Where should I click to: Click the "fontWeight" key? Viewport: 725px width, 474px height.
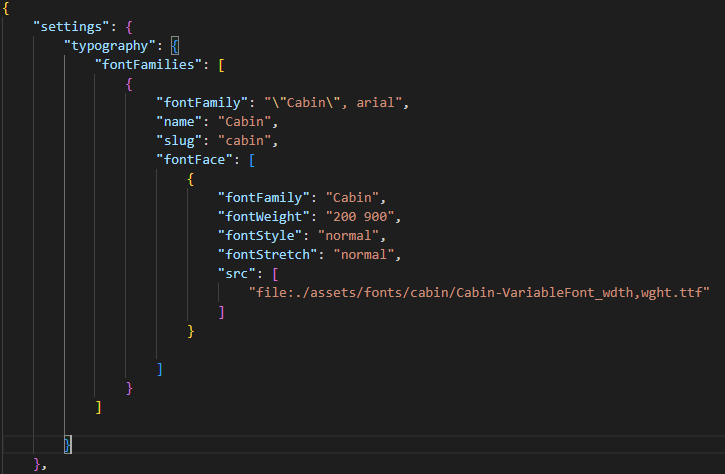tap(264, 216)
